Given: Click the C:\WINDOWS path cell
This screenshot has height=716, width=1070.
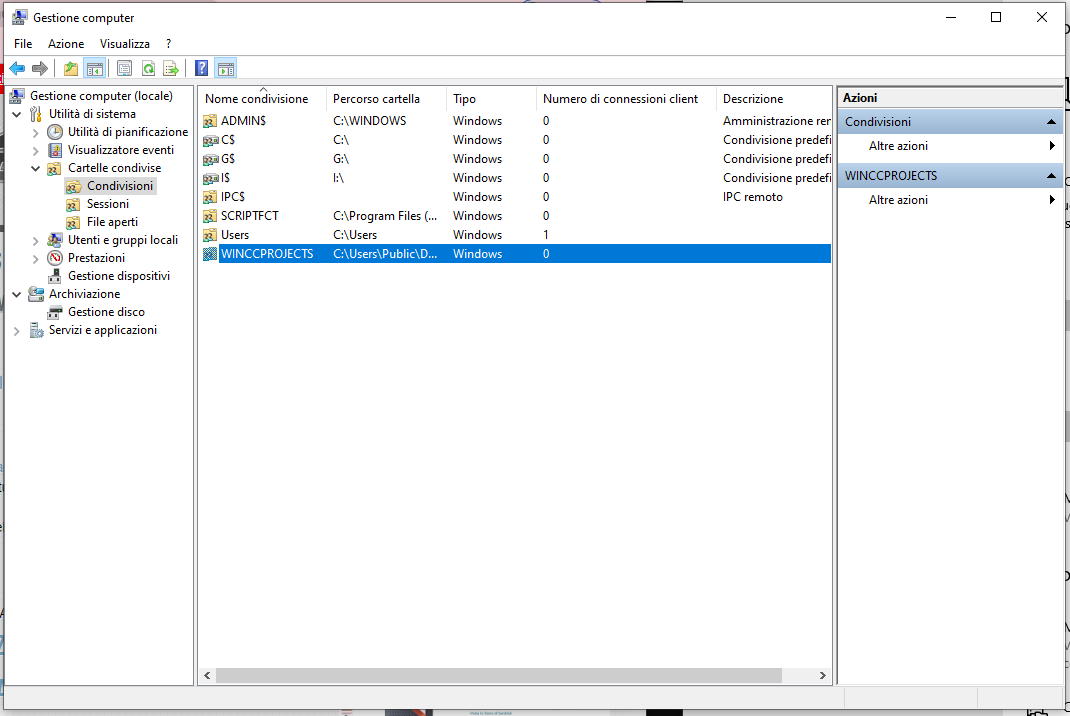Looking at the screenshot, I should (370, 121).
